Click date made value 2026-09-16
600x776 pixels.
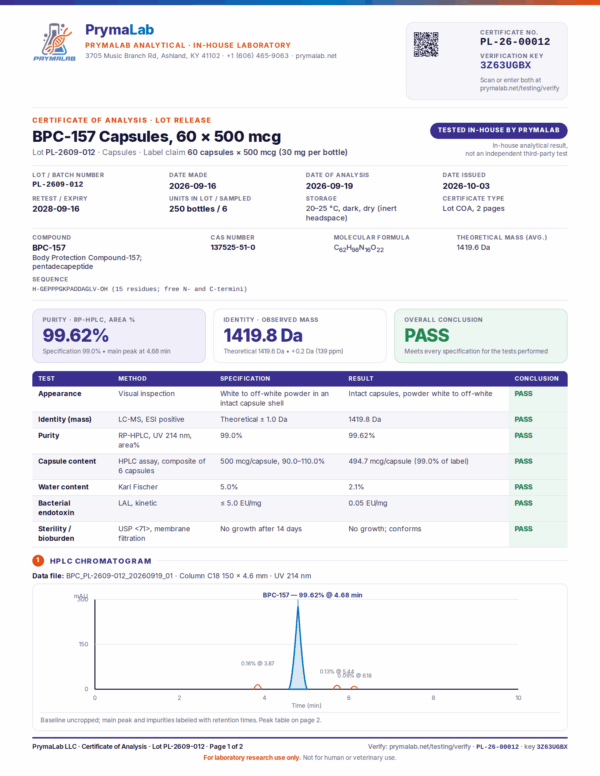point(193,186)
